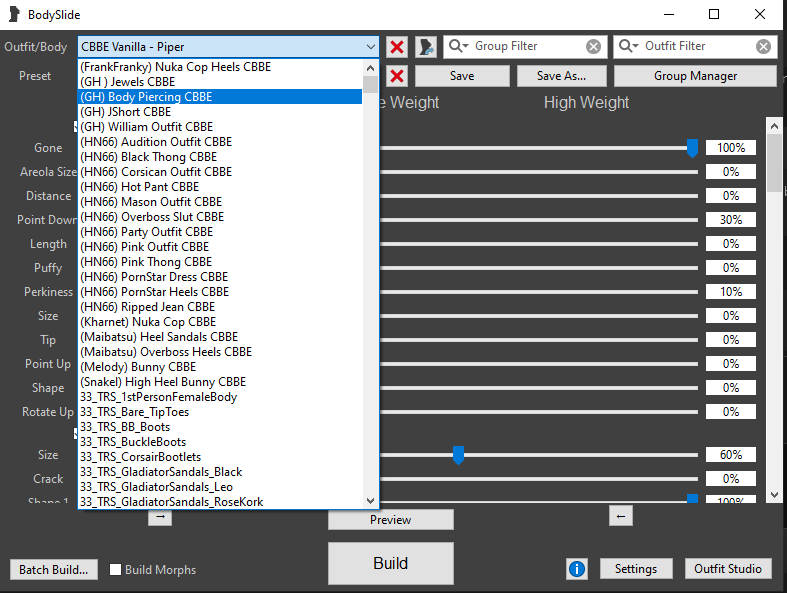Clear the Group Filter field

tap(593, 47)
